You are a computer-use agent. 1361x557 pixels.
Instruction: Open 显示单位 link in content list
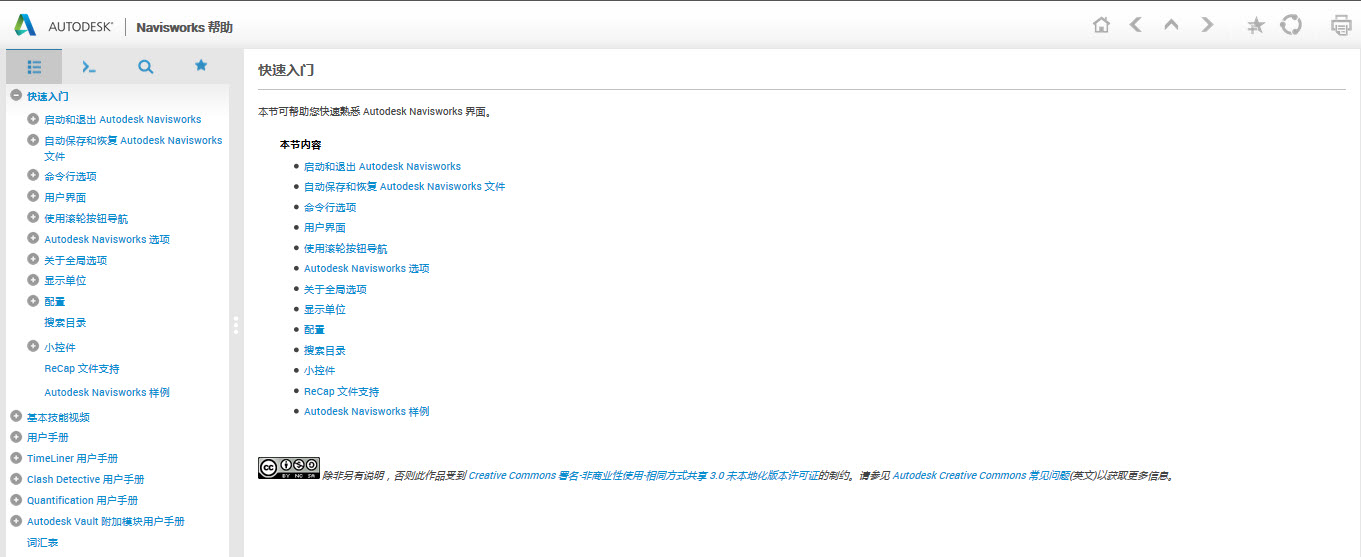(x=325, y=310)
